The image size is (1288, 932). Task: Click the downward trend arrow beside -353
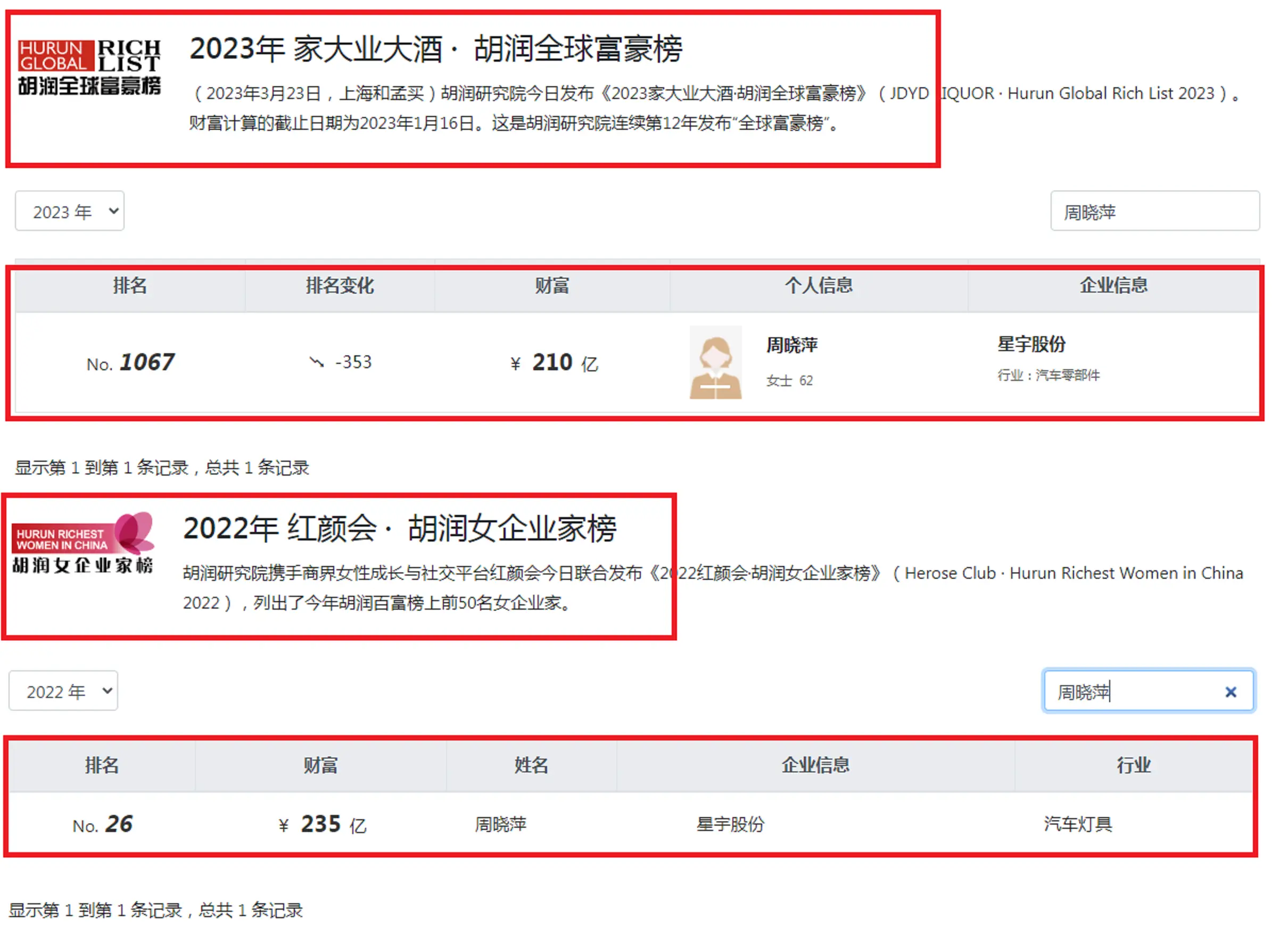point(316,362)
